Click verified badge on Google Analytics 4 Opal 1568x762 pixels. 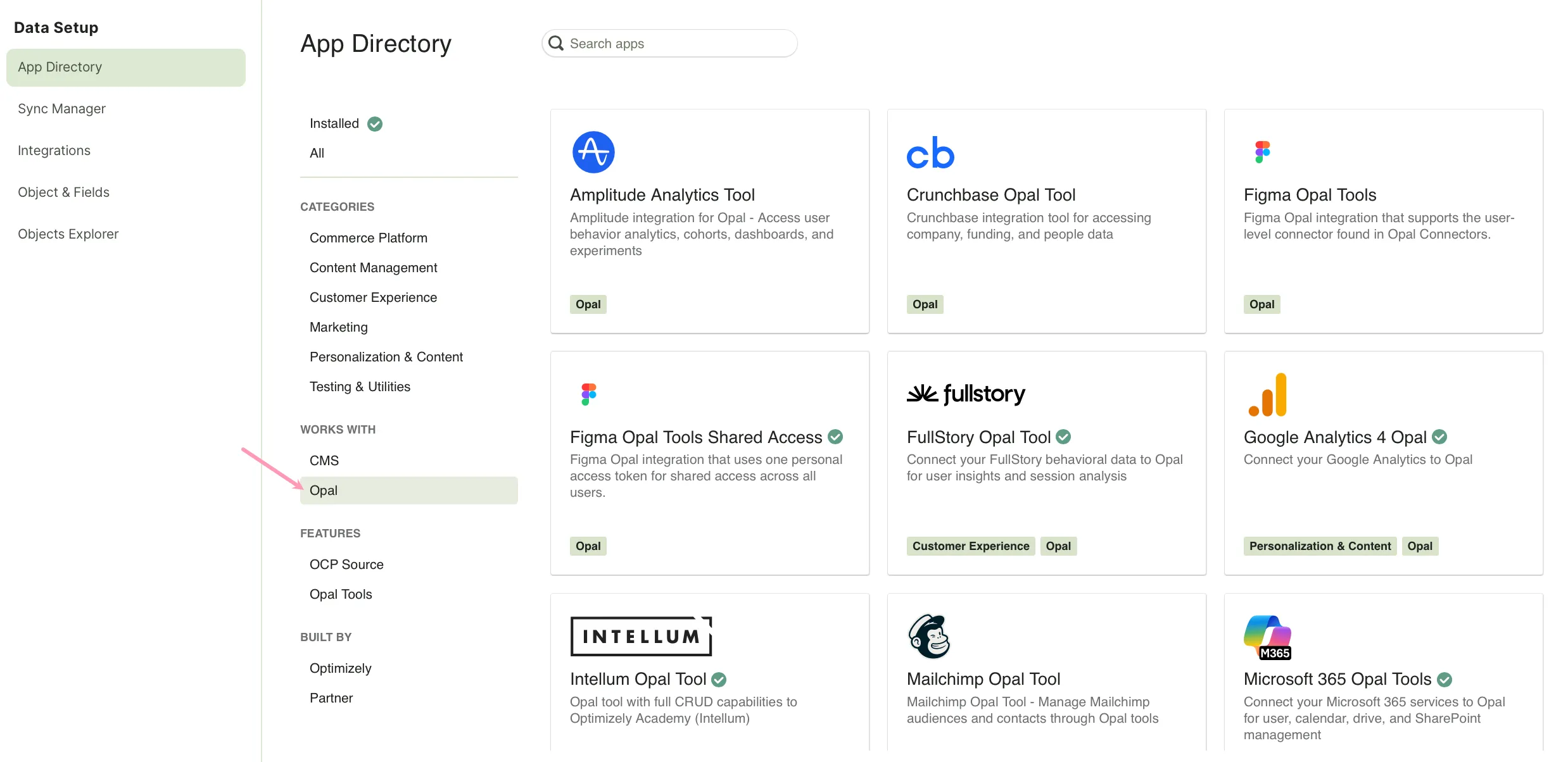coord(1439,437)
